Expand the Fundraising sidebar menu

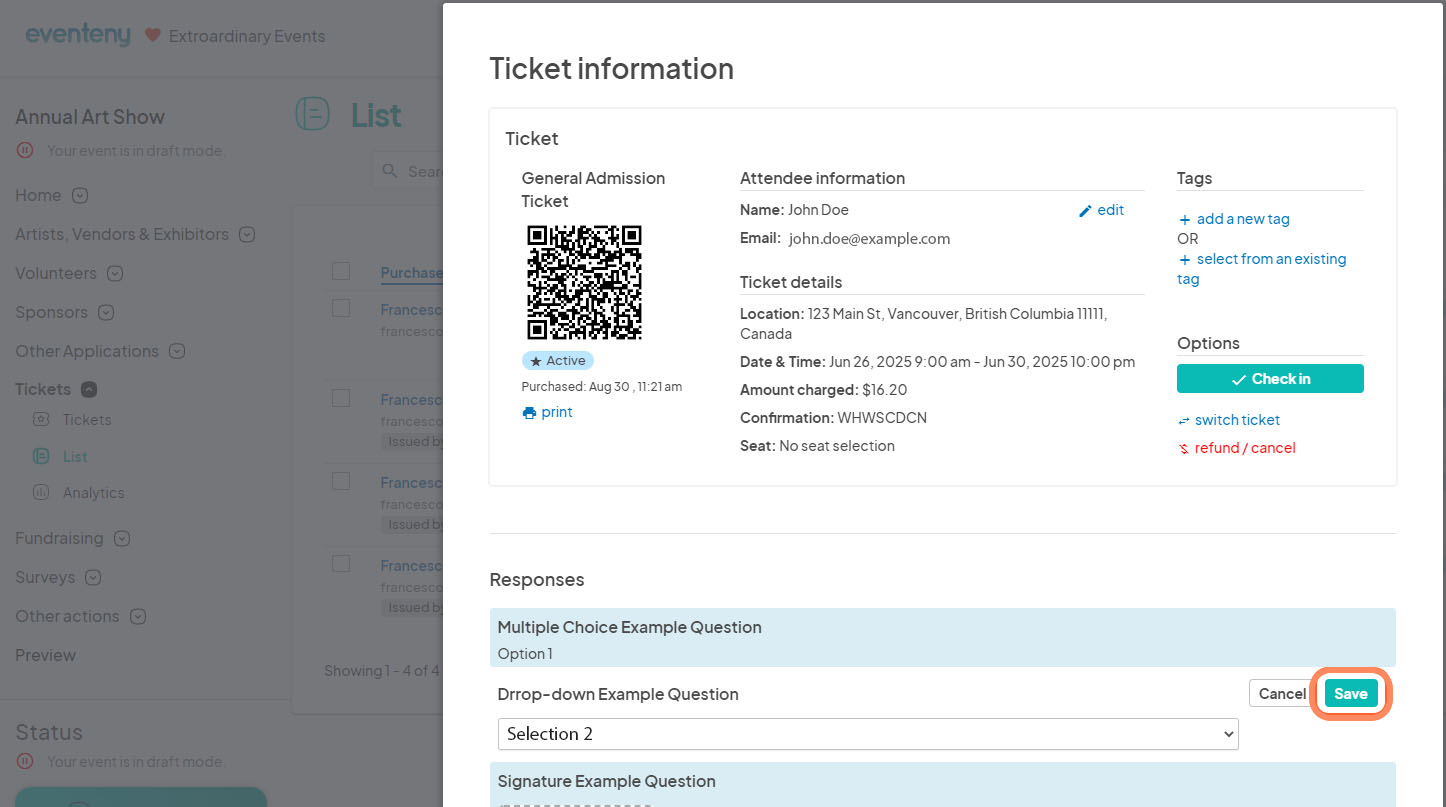[x=122, y=539]
